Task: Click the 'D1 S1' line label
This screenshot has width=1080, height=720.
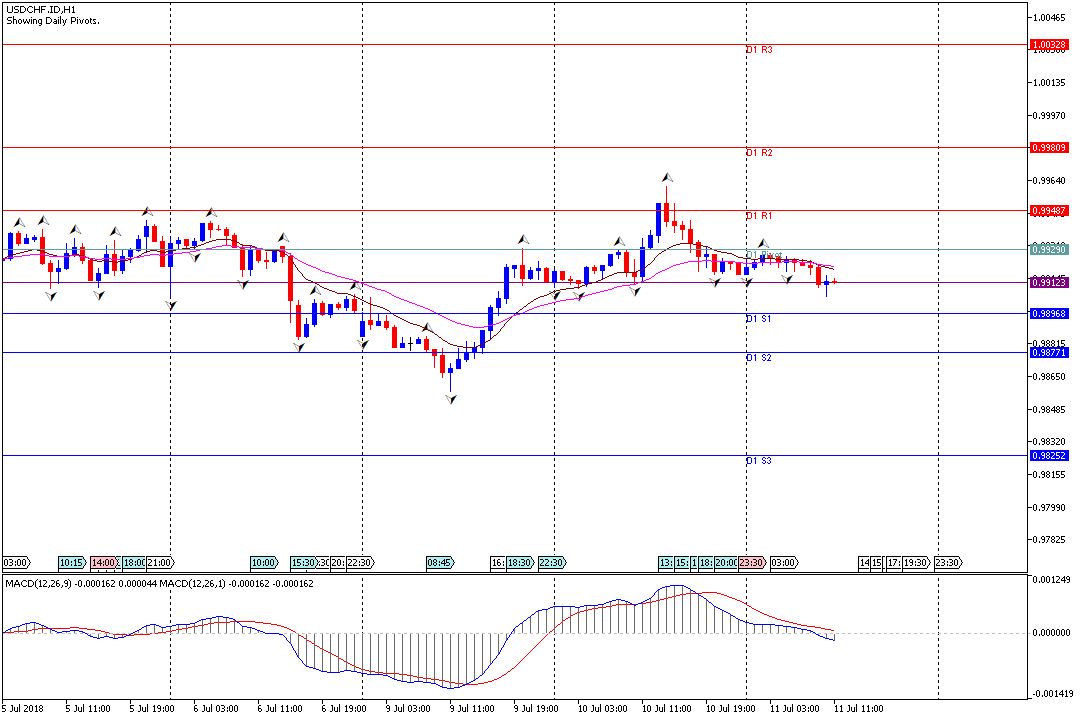Action: coord(759,319)
